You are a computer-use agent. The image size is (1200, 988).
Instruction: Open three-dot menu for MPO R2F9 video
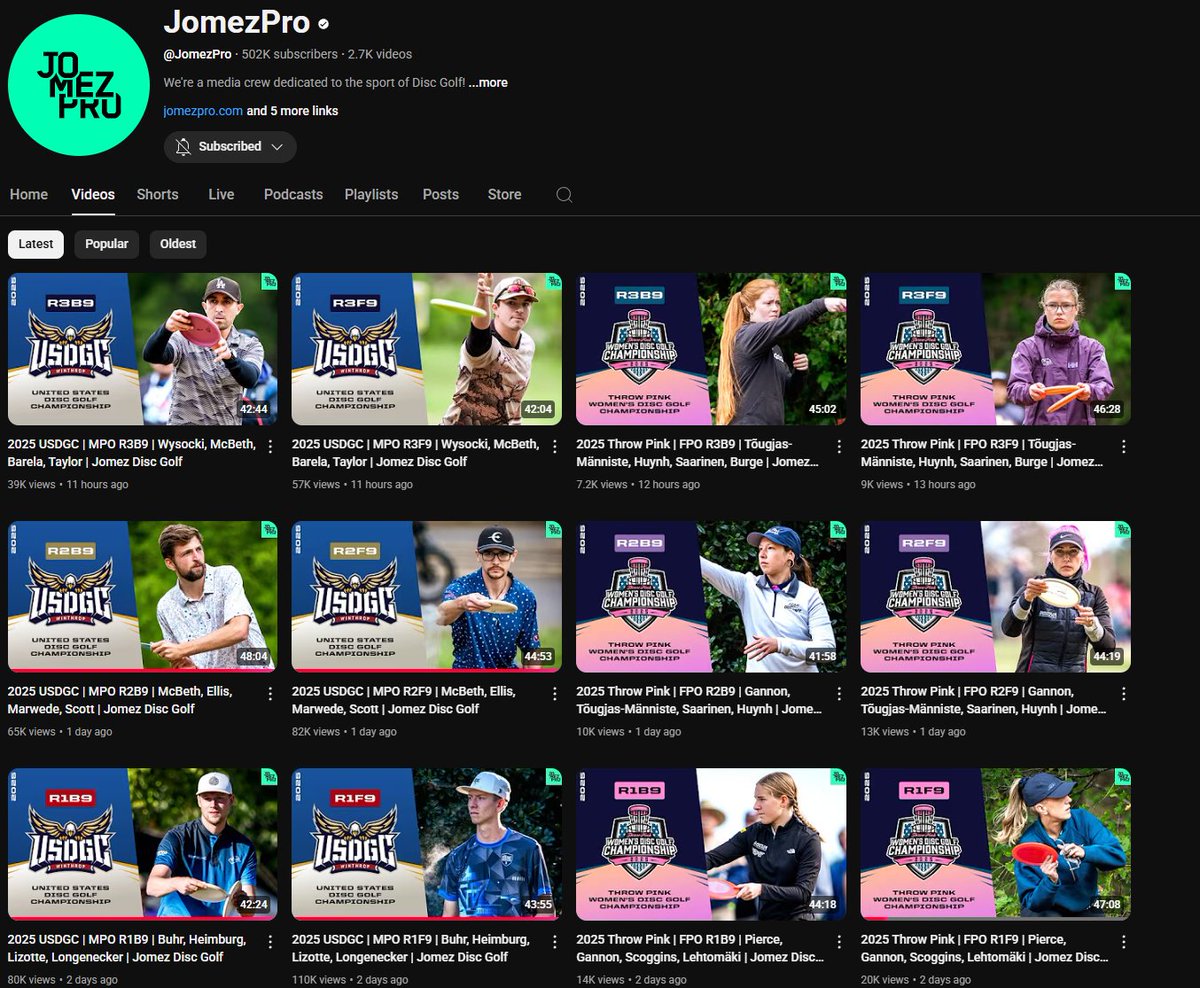point(554,694)
